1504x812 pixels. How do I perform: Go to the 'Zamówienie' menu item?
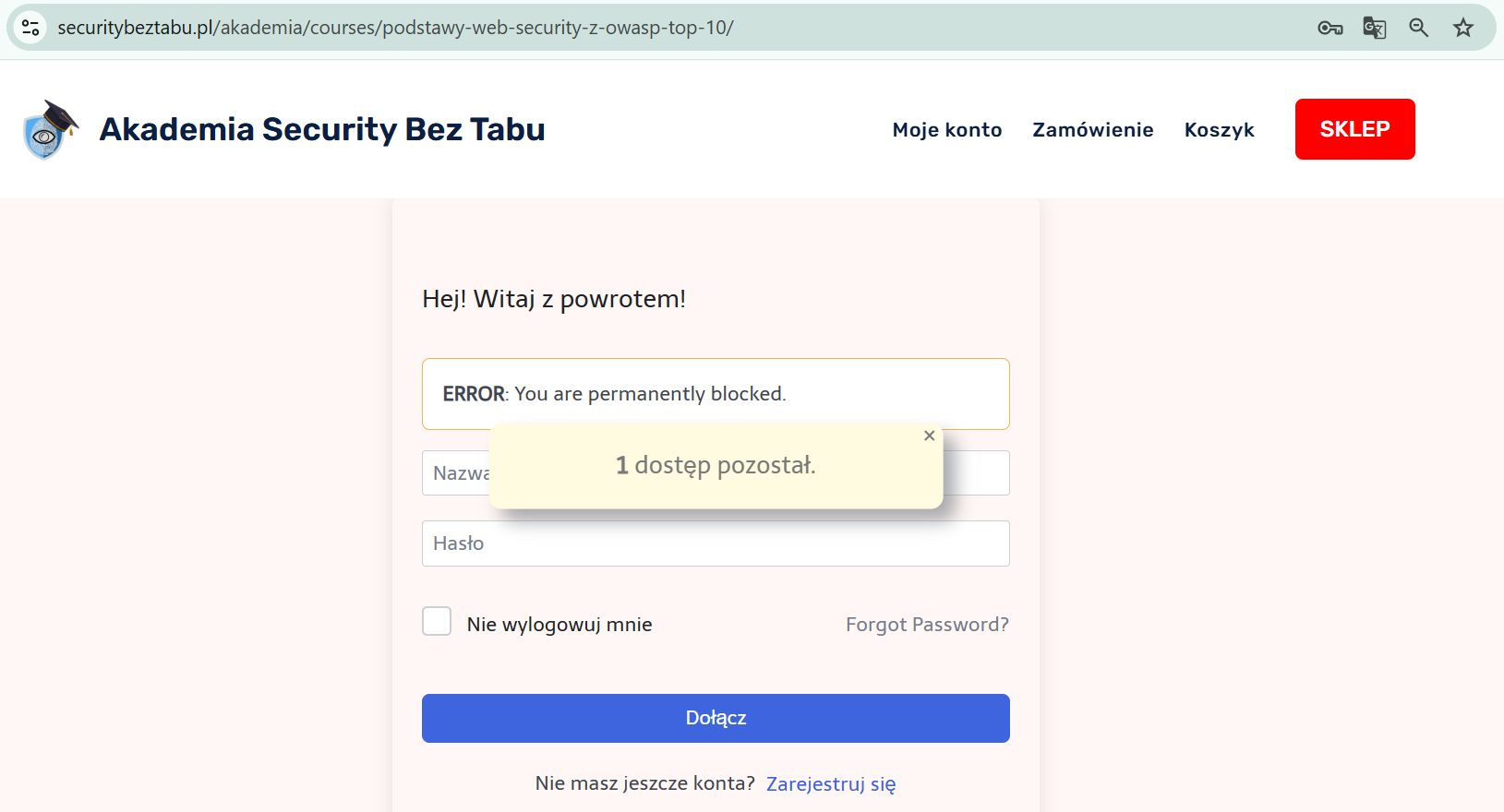(x=1093, y=130)
